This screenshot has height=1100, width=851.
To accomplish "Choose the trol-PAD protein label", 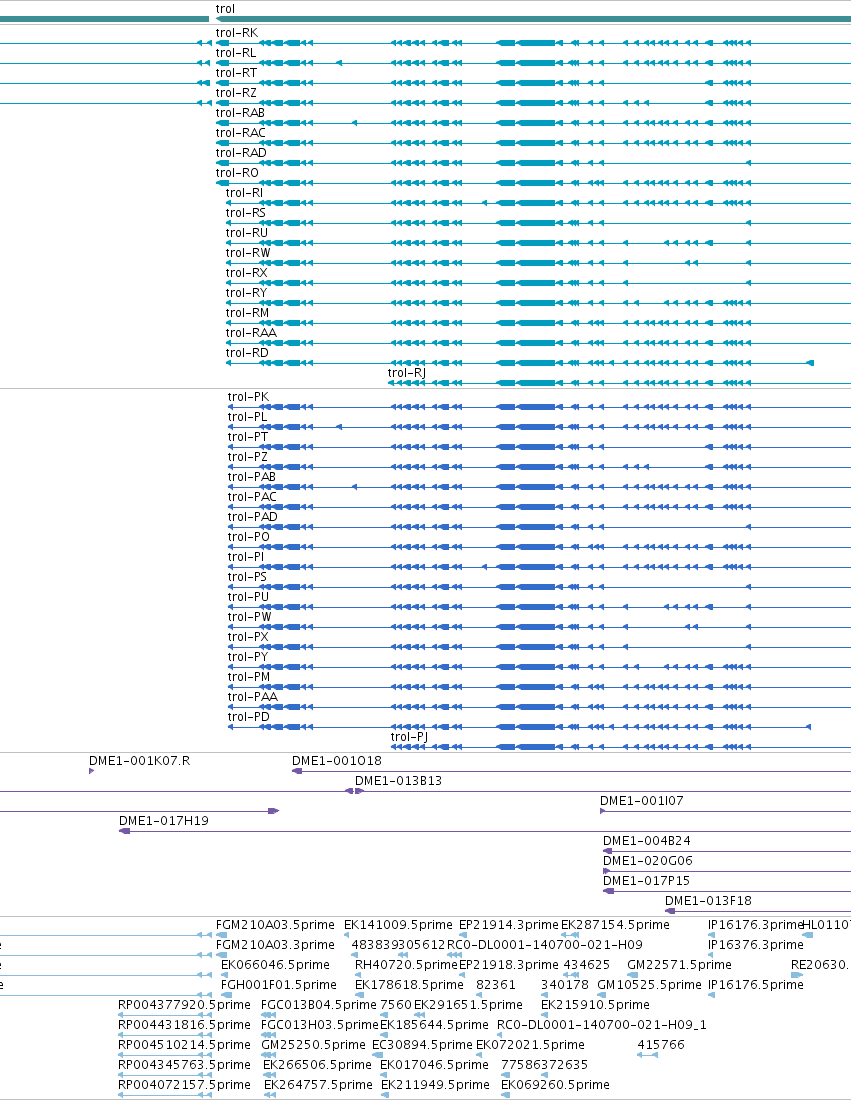I will (x=253, y=517).
